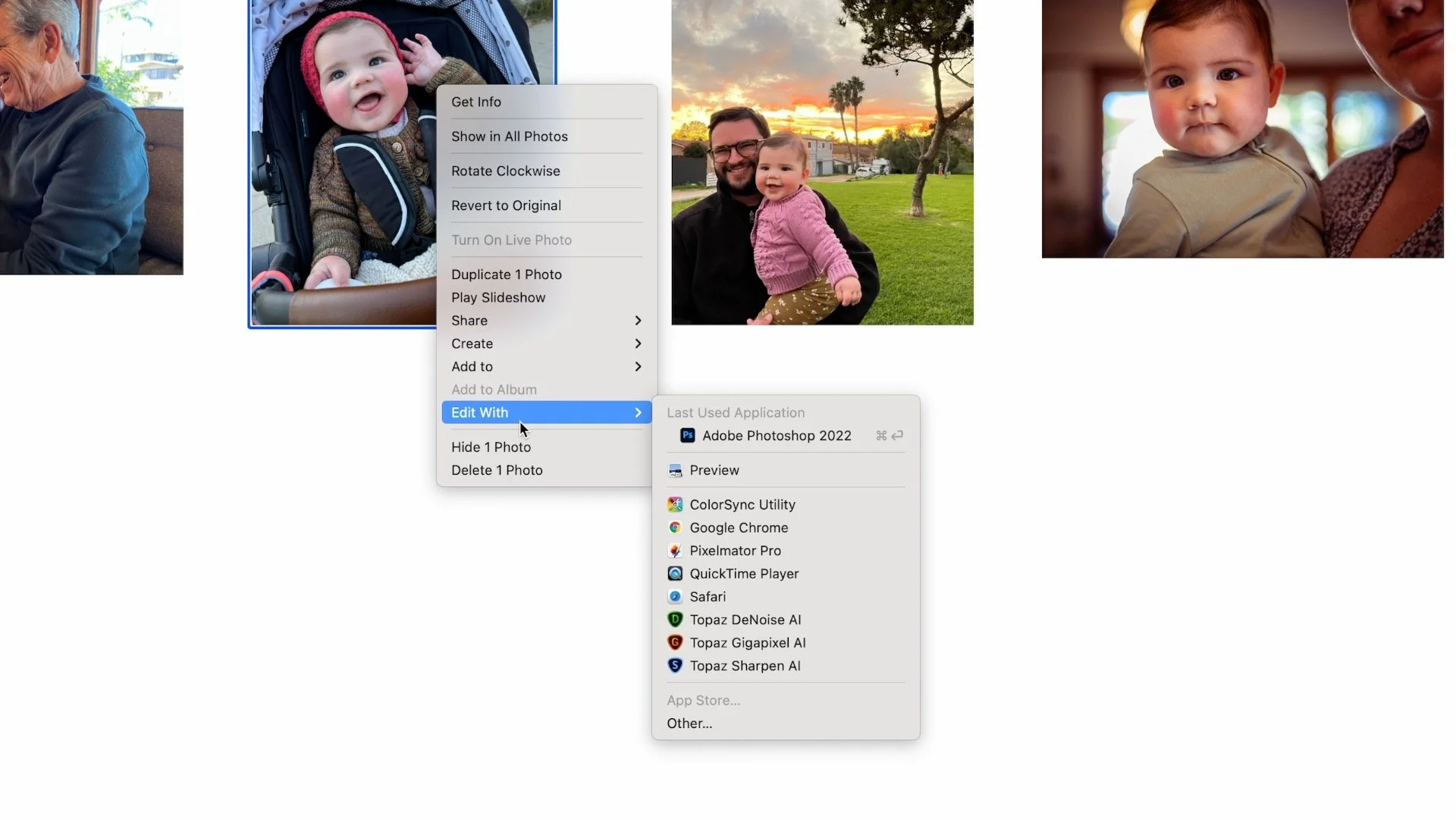Choose Rotate Clockwise
The image size is (1456, 819).
[505, 171]
